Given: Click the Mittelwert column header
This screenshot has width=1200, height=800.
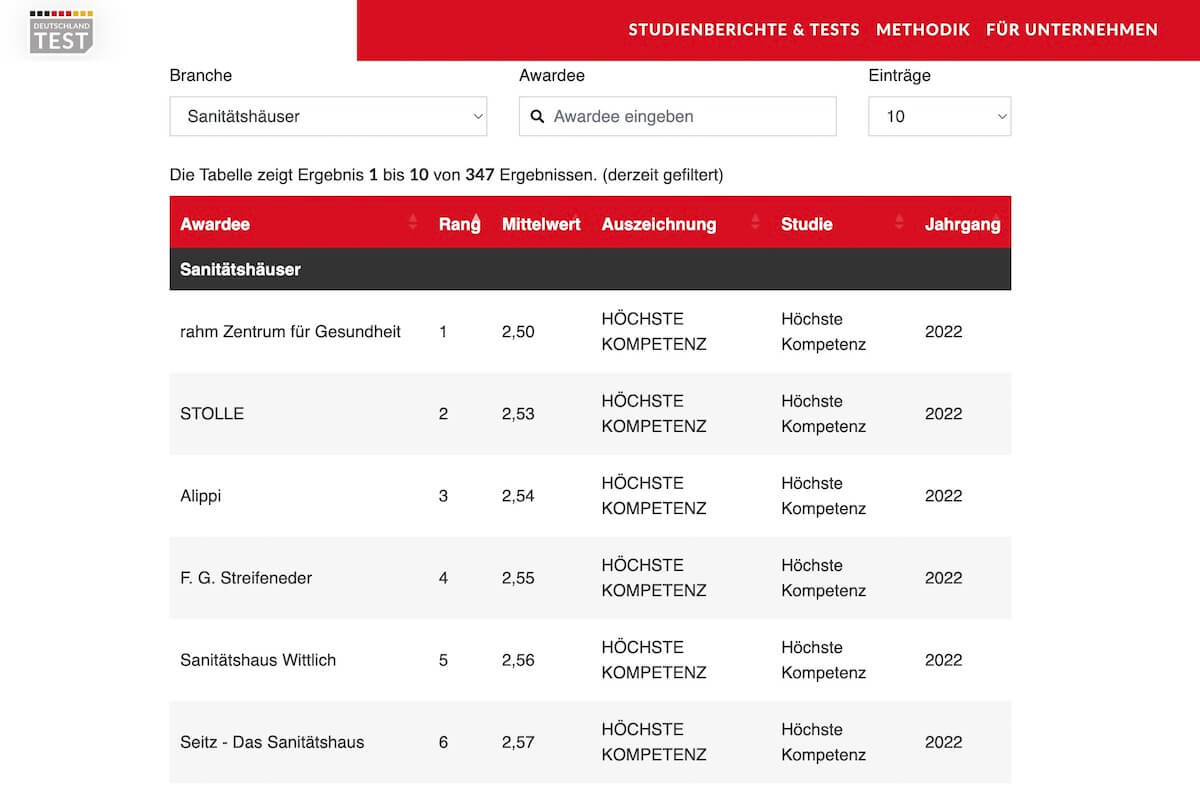Looking at the screenshot, I should pyautogui.click(x=541, y=224).
